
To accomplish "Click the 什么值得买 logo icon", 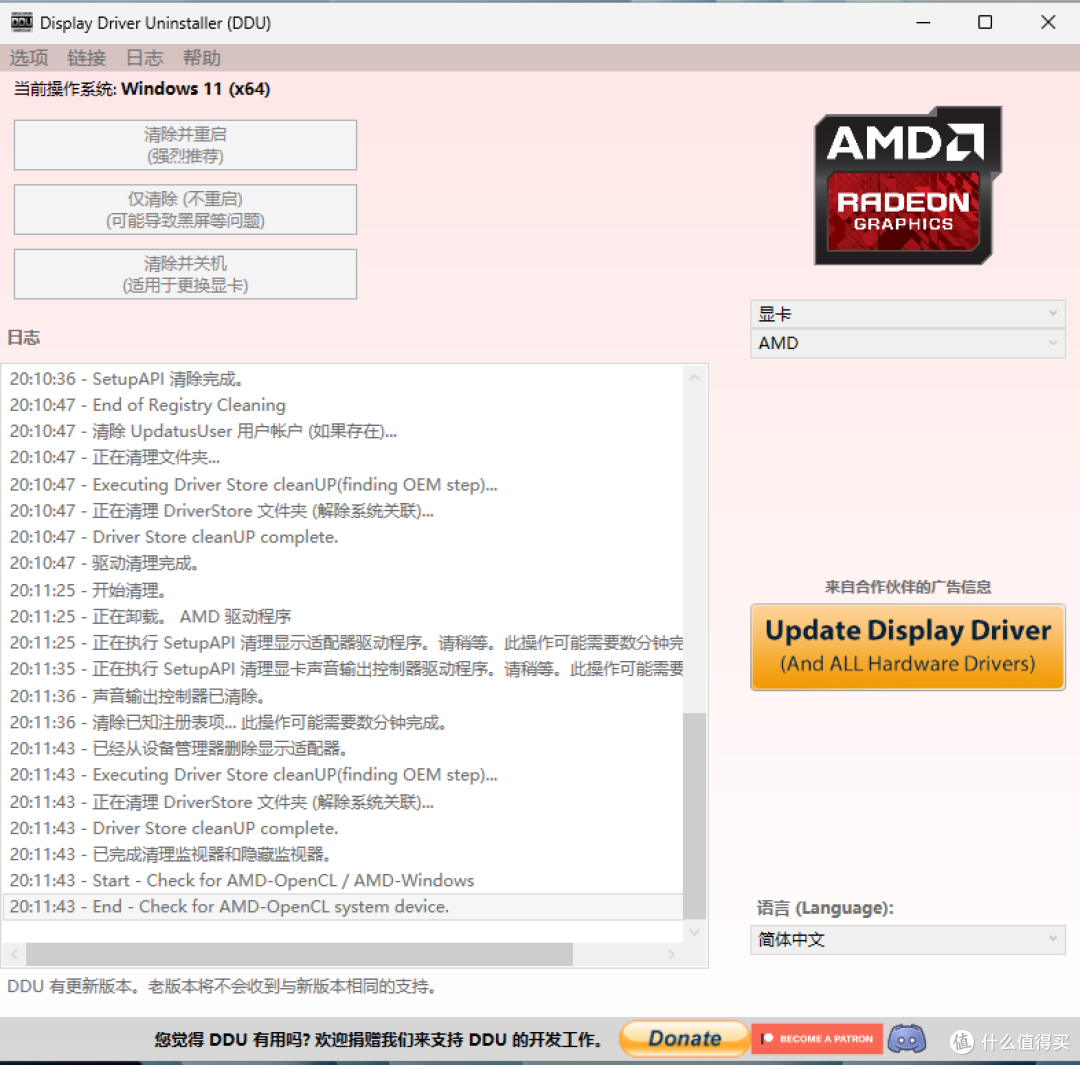I will pyautogui.click(x=962, y=1042).
